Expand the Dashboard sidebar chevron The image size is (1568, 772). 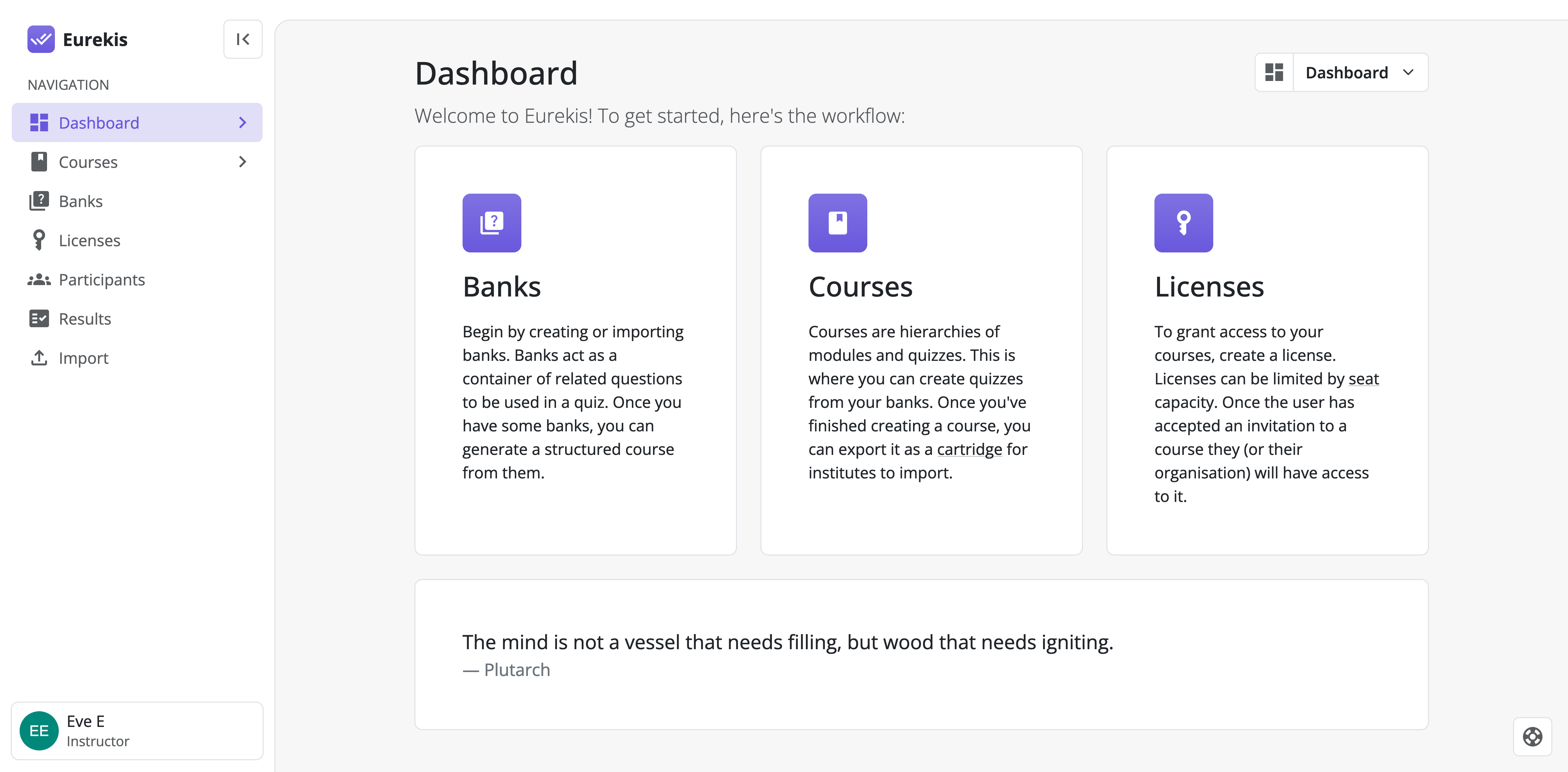point(243,123)
